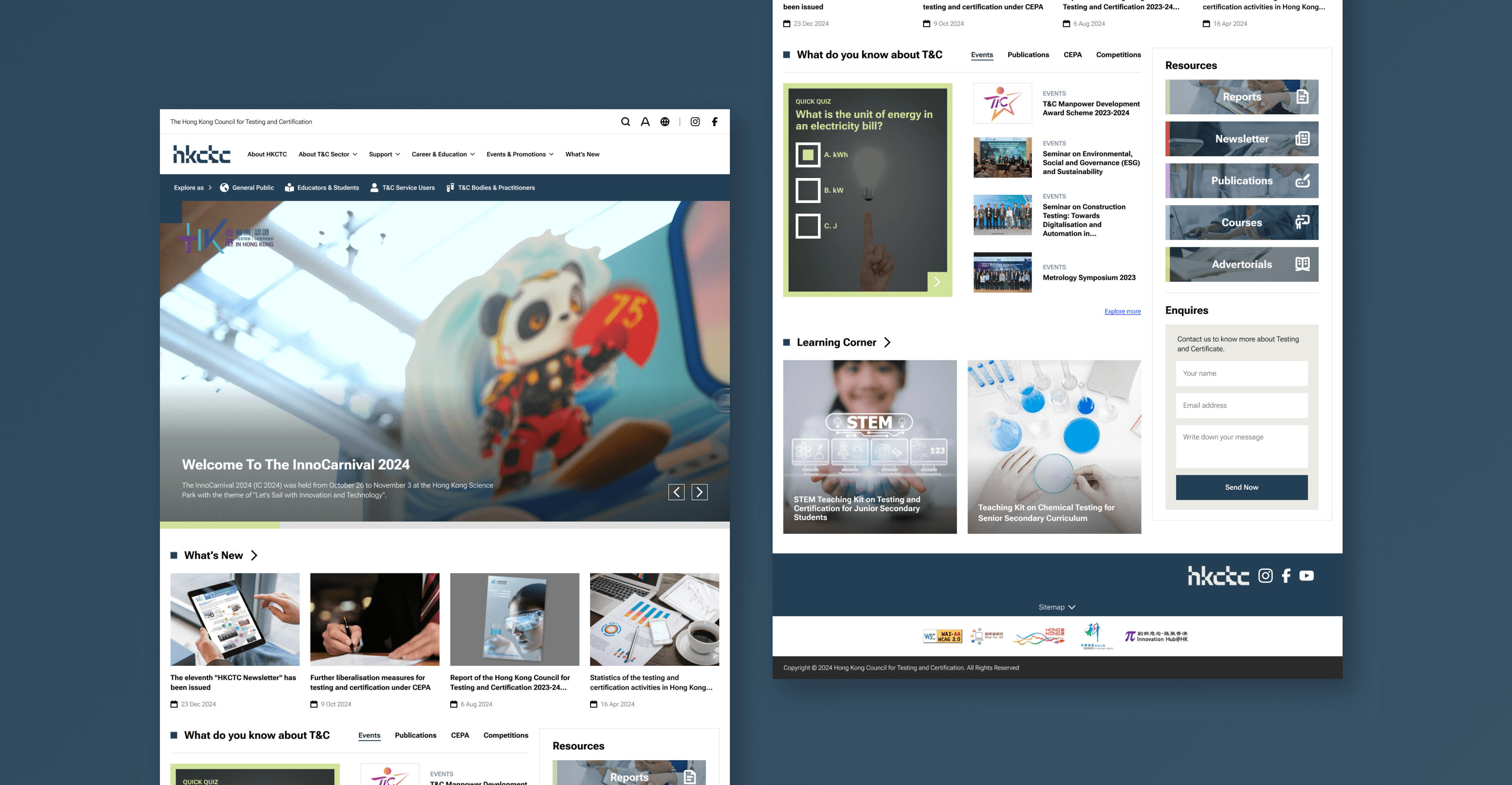This screenshot has height=785, width=1512.
Task: Switch to the CEPA tab beside Publications
Action: [x=1072, y=55]
